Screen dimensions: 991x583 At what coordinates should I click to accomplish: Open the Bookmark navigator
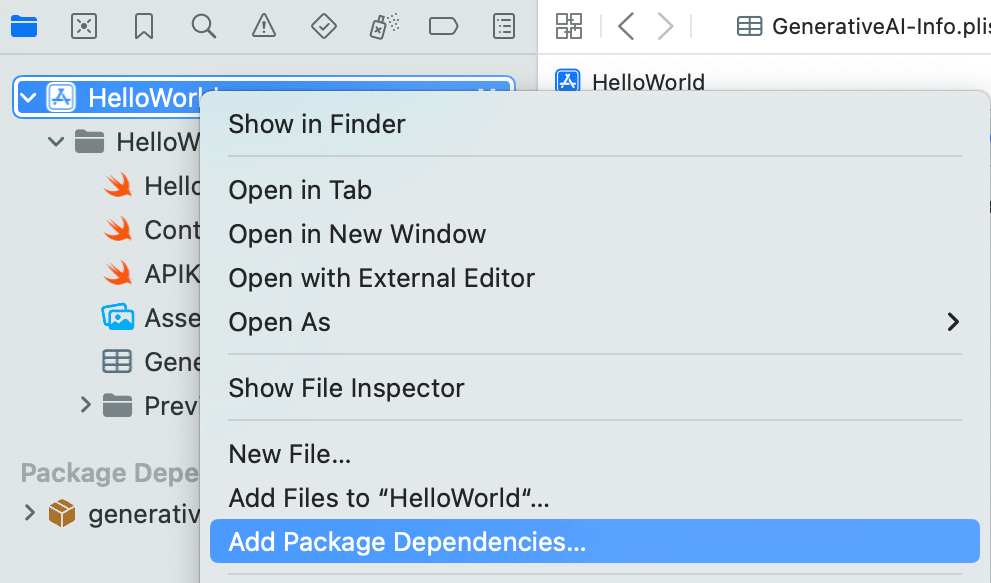tap(144, 27)
